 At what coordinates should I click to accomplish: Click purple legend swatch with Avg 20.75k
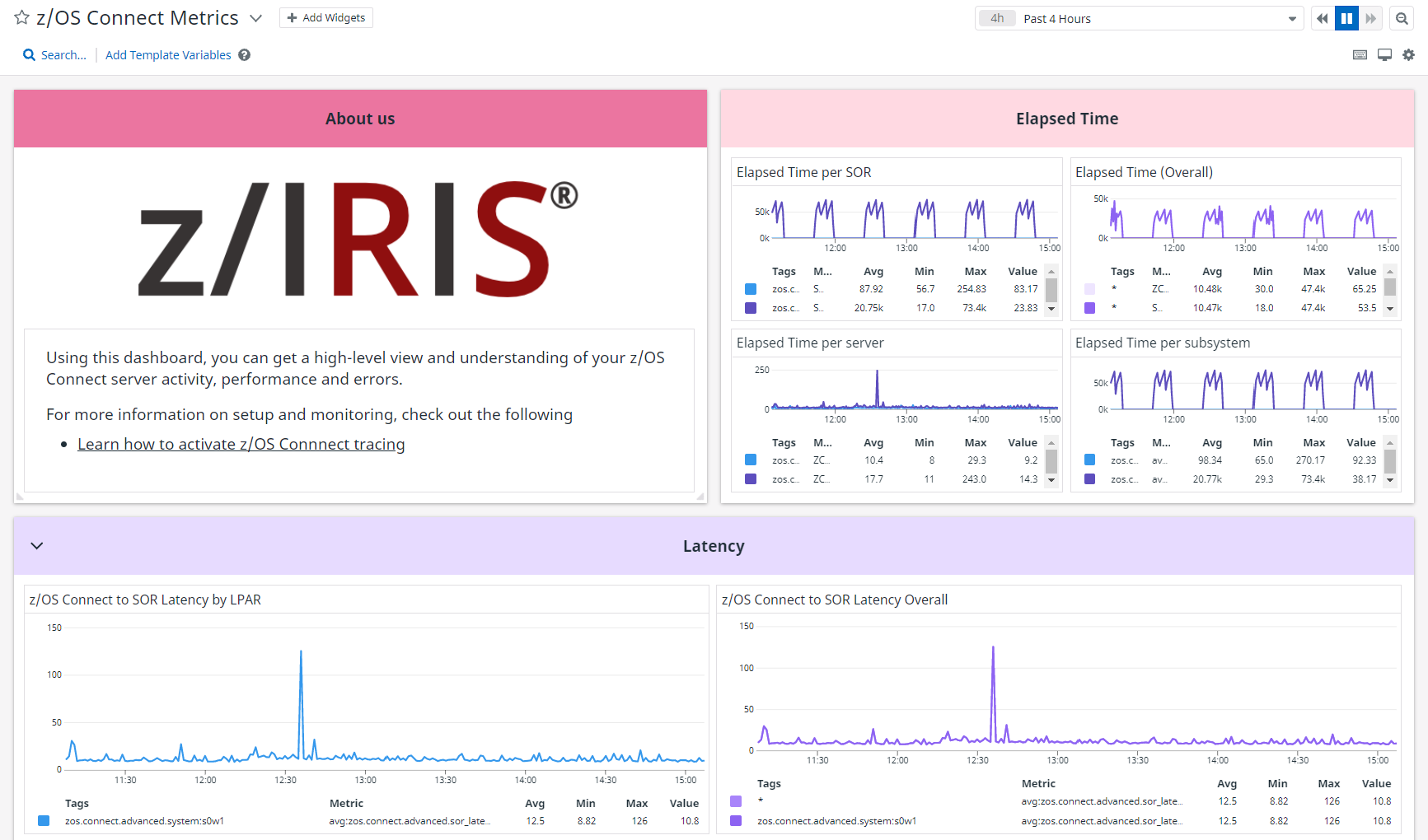coord(751,308)
